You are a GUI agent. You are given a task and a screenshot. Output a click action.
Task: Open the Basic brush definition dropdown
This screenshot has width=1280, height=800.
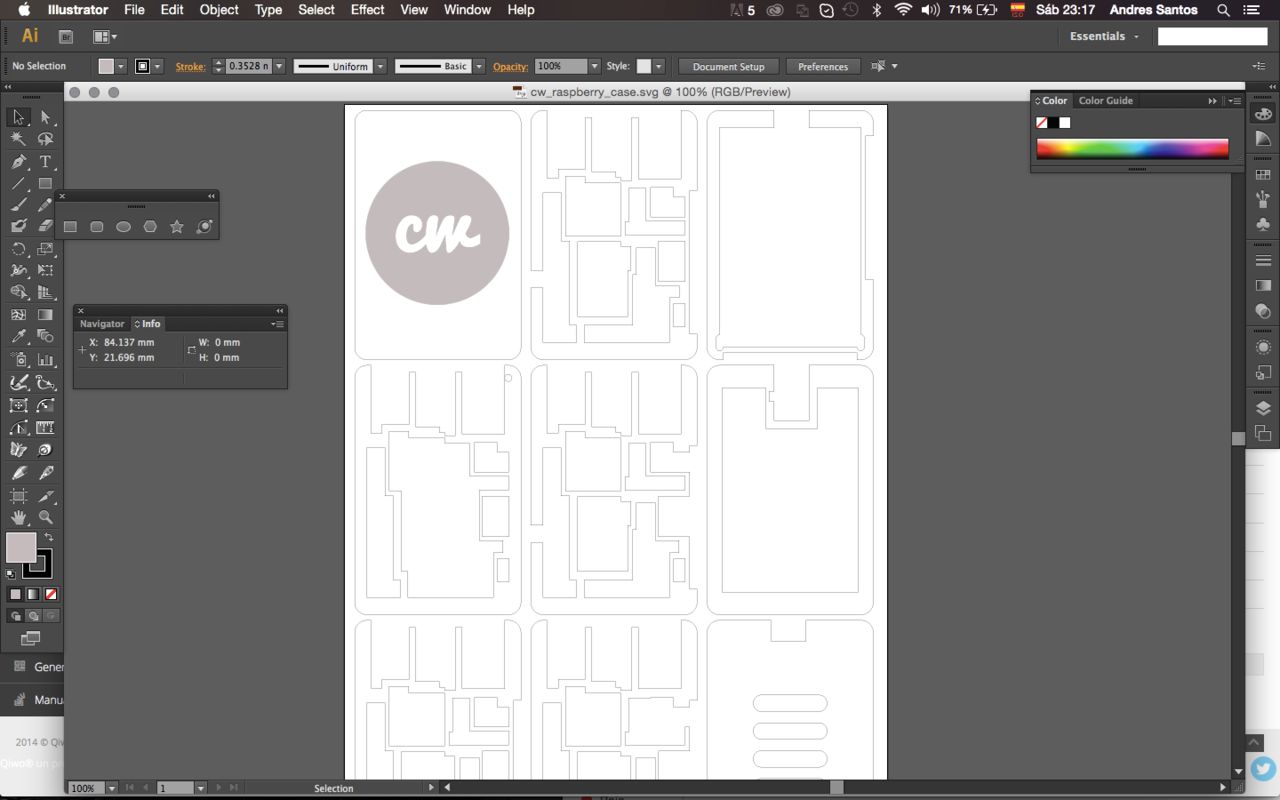[x=479, y=66]
